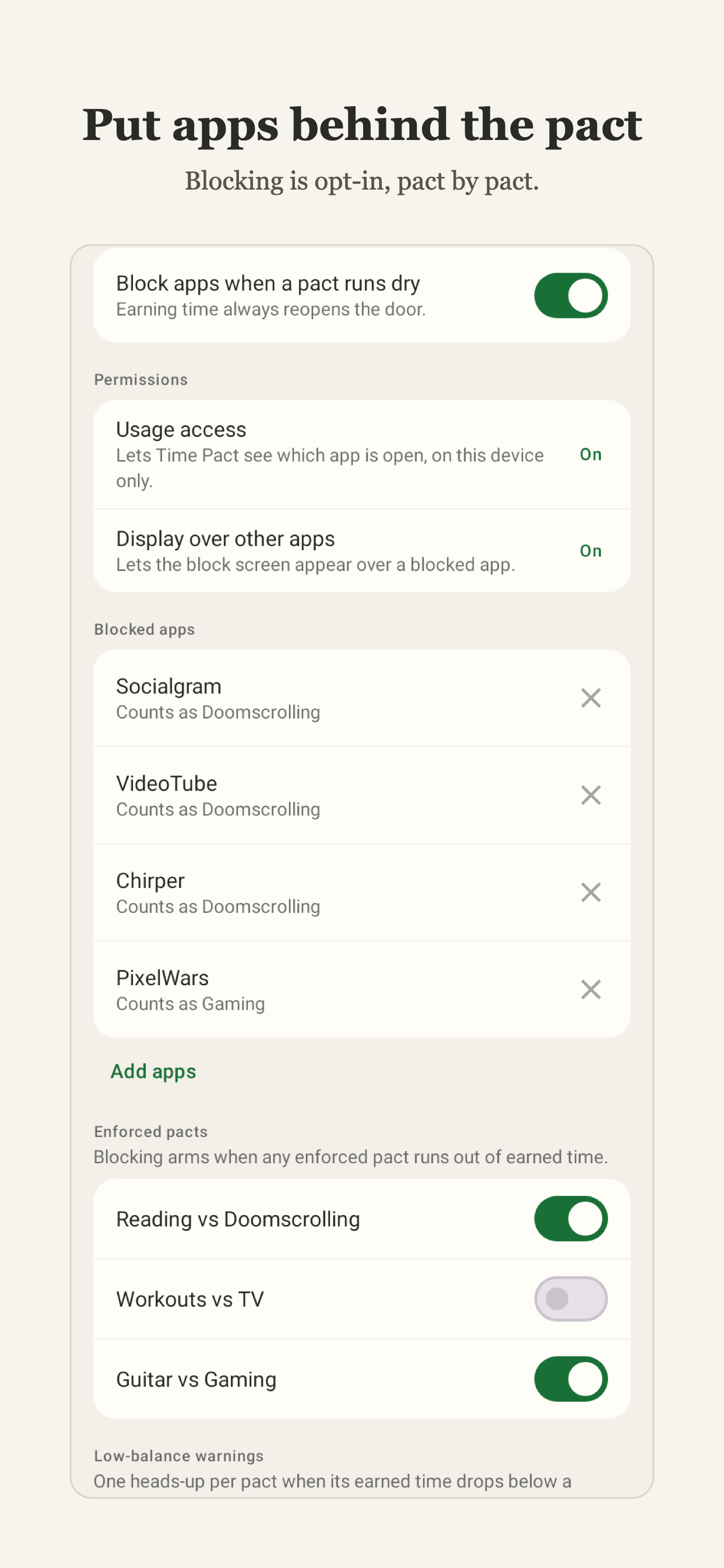Select the Socialgram app entry
This screenshot has width=724, height=1568.
click(361, 698)
